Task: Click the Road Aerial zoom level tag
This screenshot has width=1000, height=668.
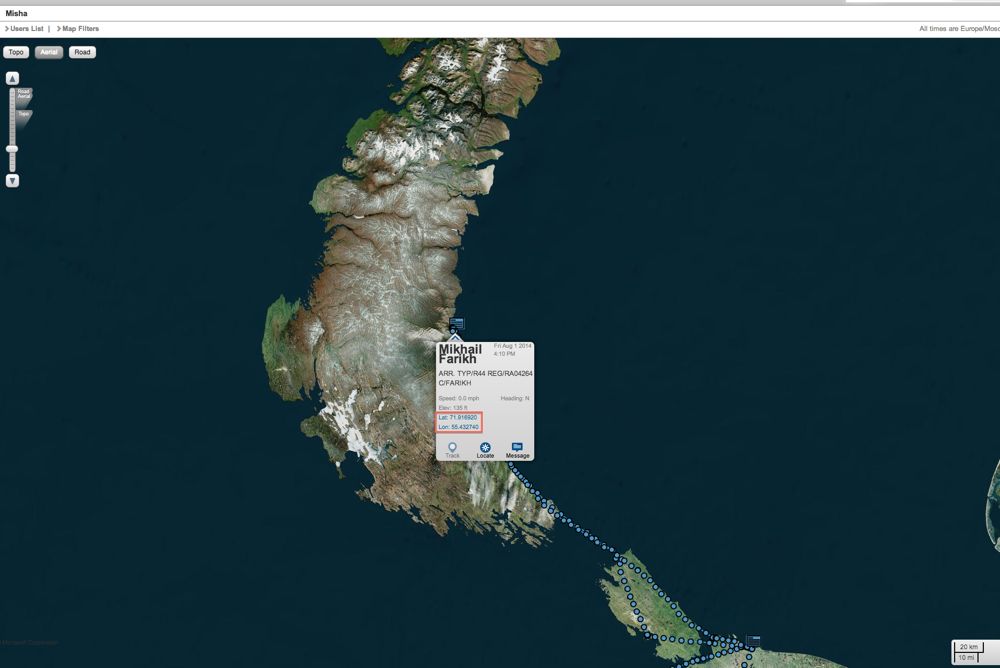Action: pyautogui.click(x=24, y=94)
